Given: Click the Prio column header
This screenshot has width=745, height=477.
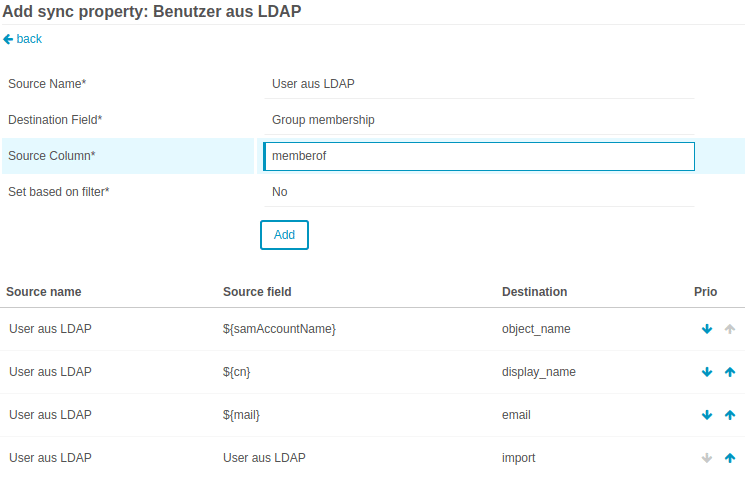Looking at the screenshot, I should 705,292.
